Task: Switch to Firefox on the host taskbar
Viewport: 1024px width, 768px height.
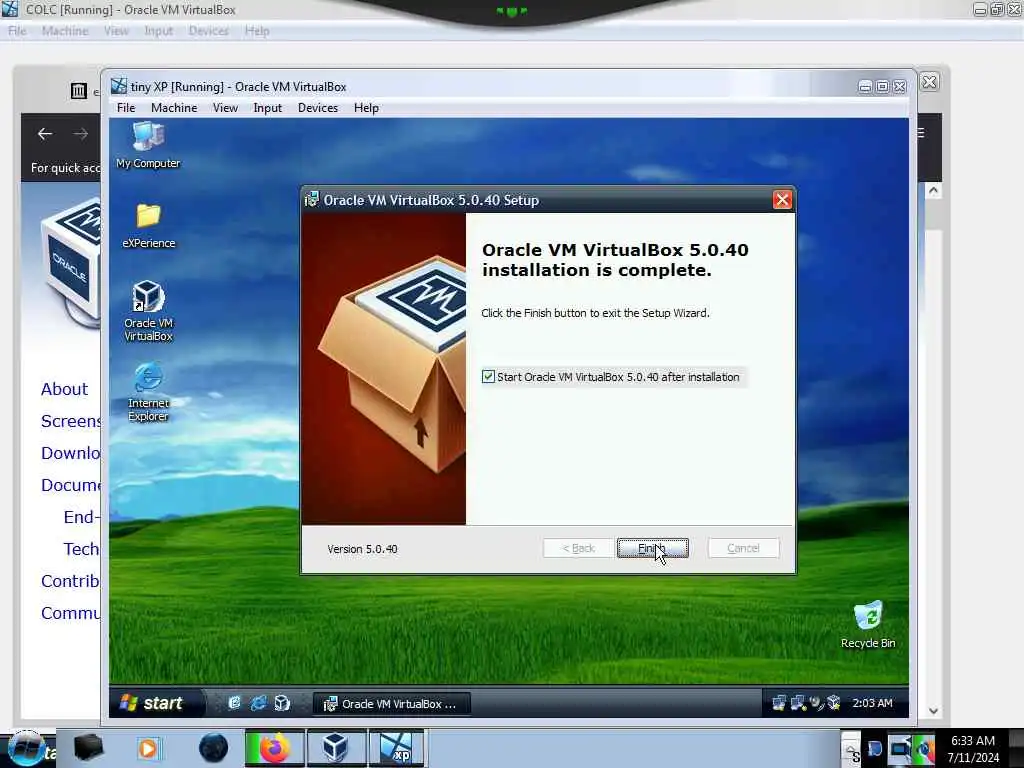Action: [x=274, y=748]
